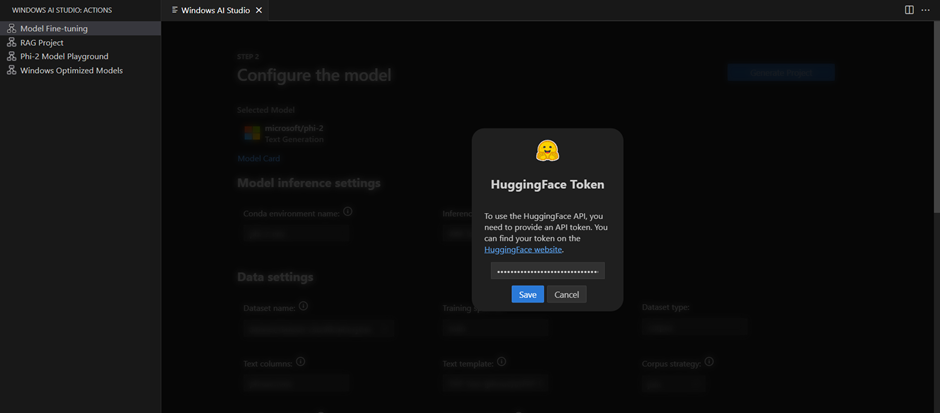940x413 pixels.
Task: Click the Windows AI Studio tab file icon
Action: [x=175, y=10]
